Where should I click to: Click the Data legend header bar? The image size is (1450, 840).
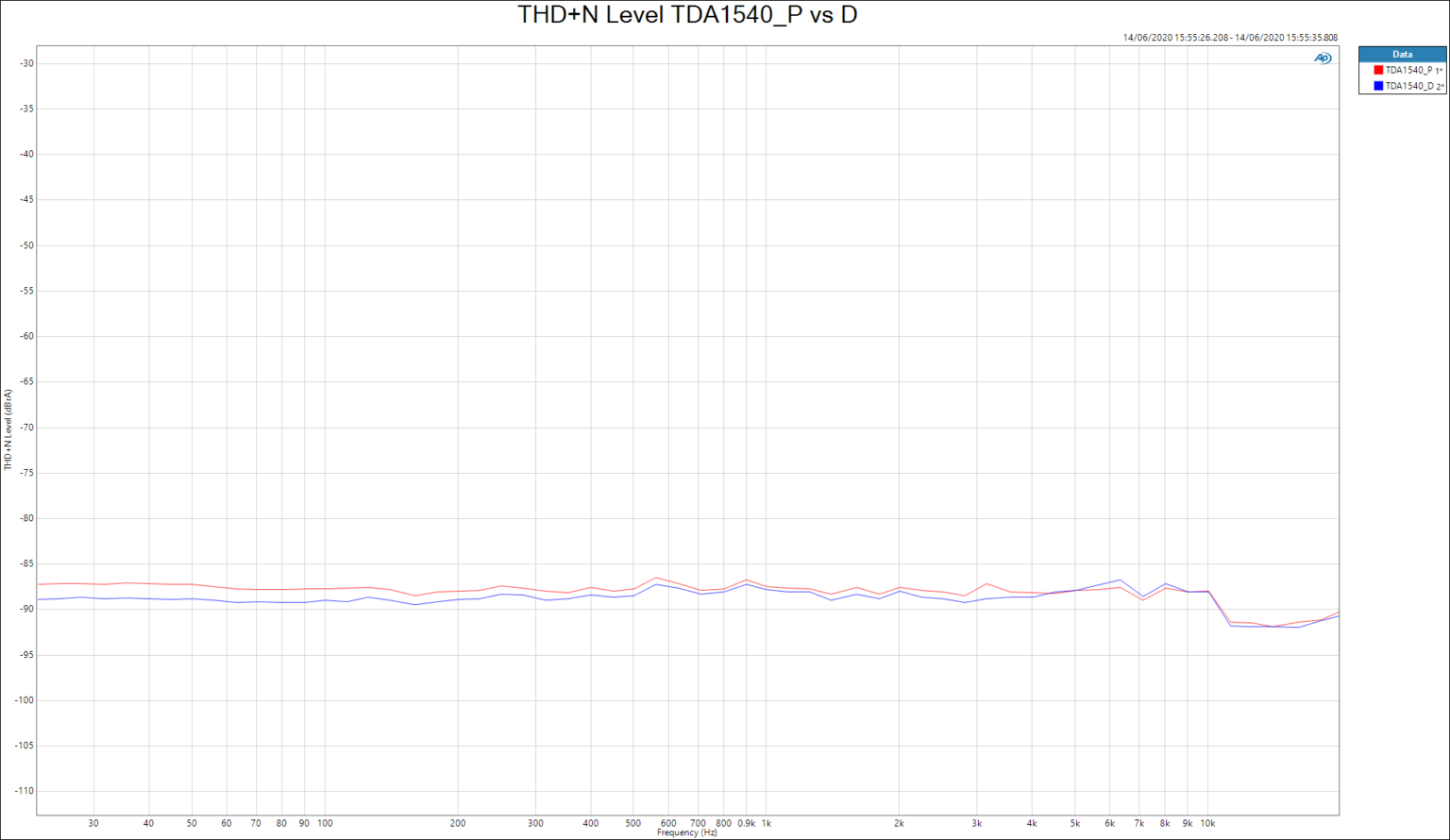pos(1401,54)
